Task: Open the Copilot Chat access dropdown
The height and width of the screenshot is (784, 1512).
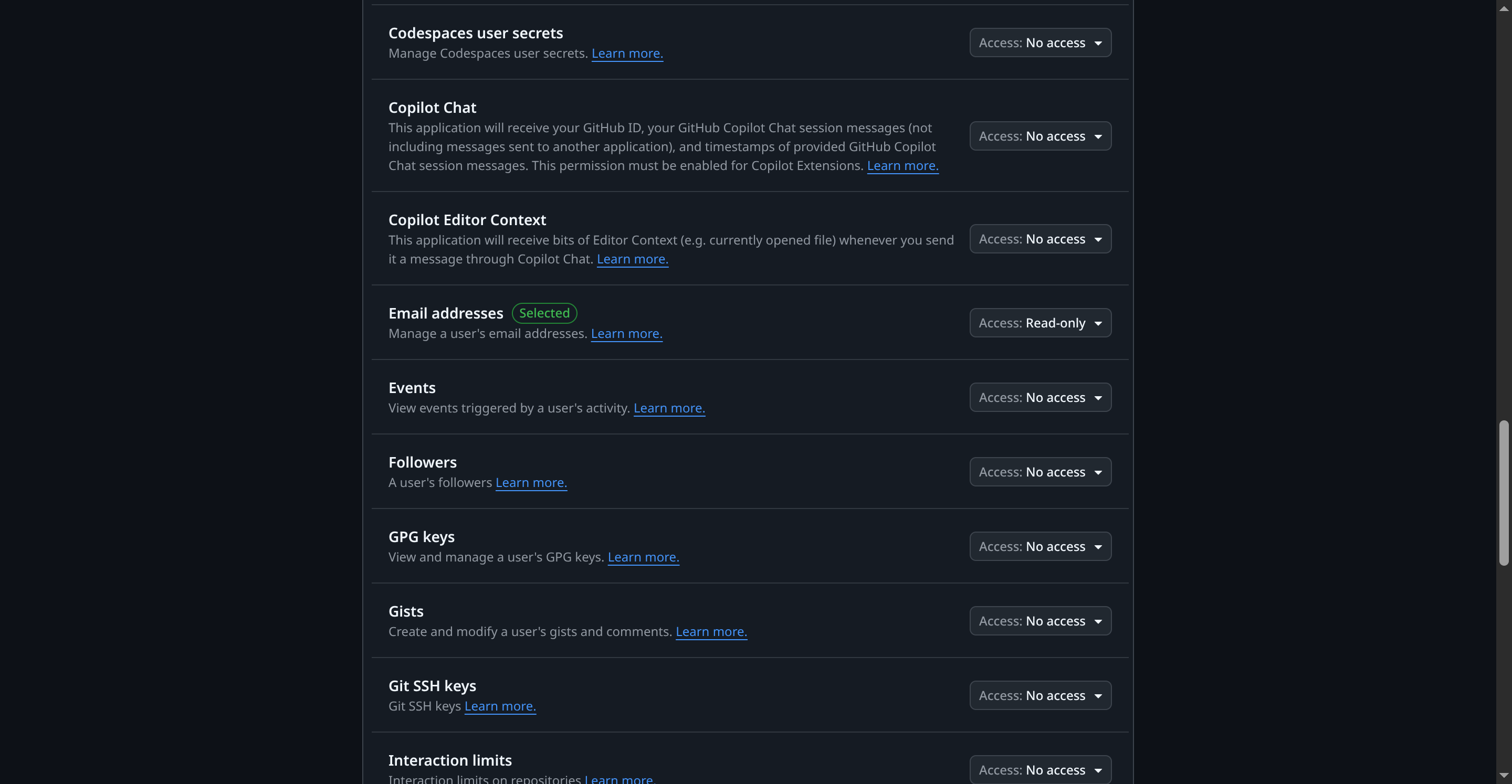Action: click(1039, 135)
